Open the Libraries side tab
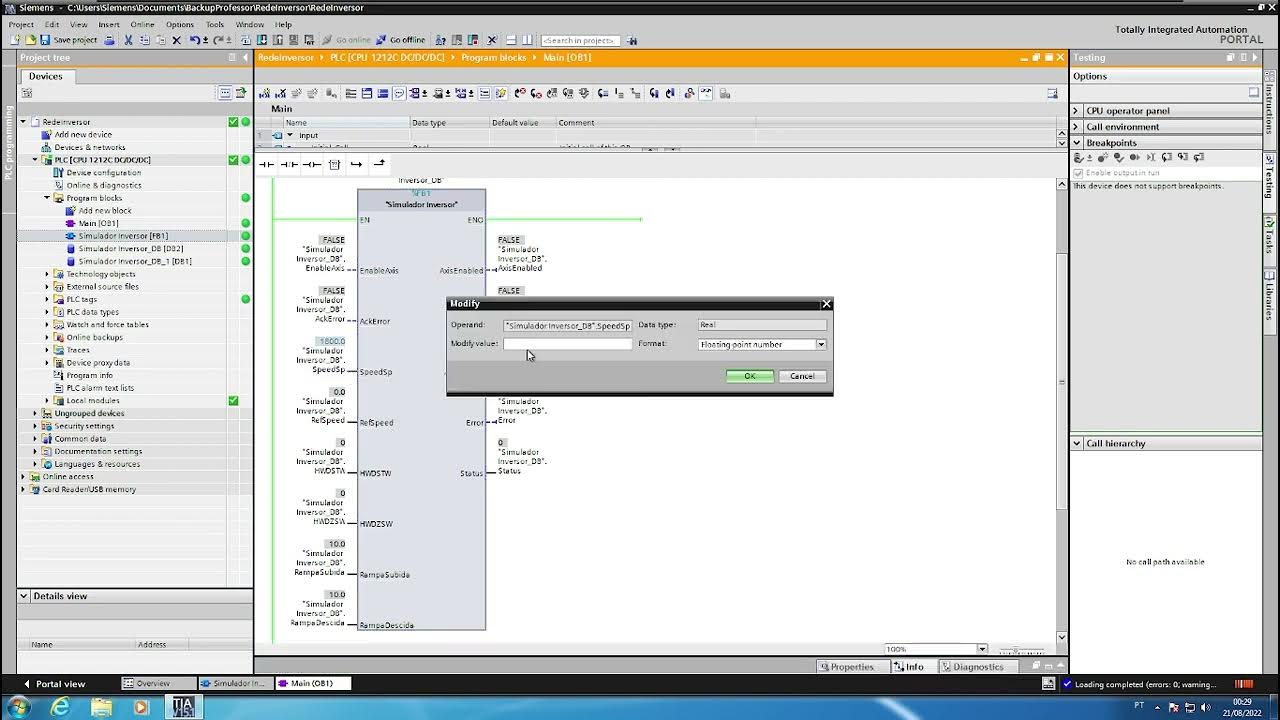1280x720 pixels. click(1271, 296)
